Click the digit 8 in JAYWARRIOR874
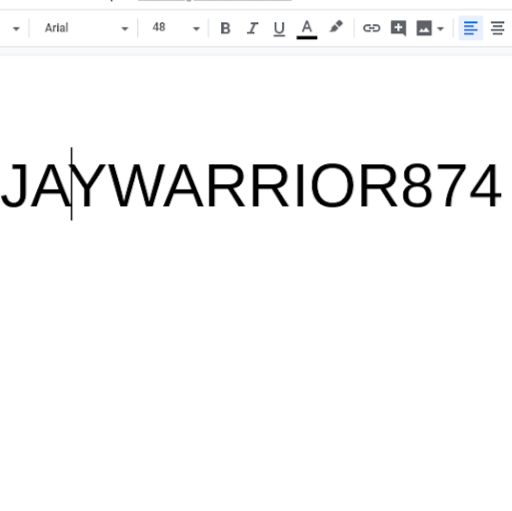This screenshot has width=512, height=511. coord(417,185)
